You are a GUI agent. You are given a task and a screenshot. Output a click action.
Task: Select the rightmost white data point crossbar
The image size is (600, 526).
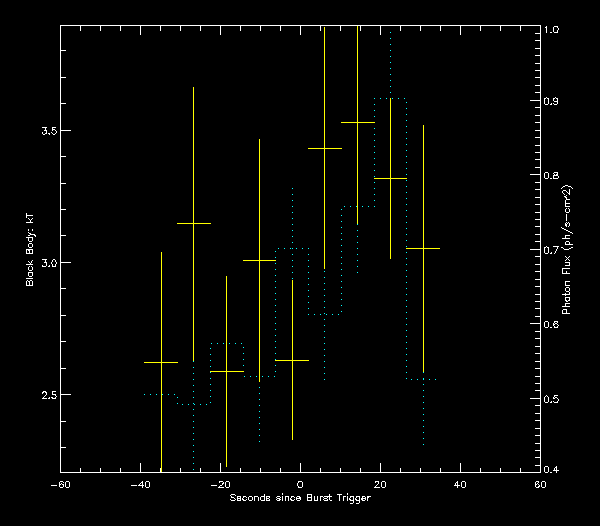click(x=423, y=247)
